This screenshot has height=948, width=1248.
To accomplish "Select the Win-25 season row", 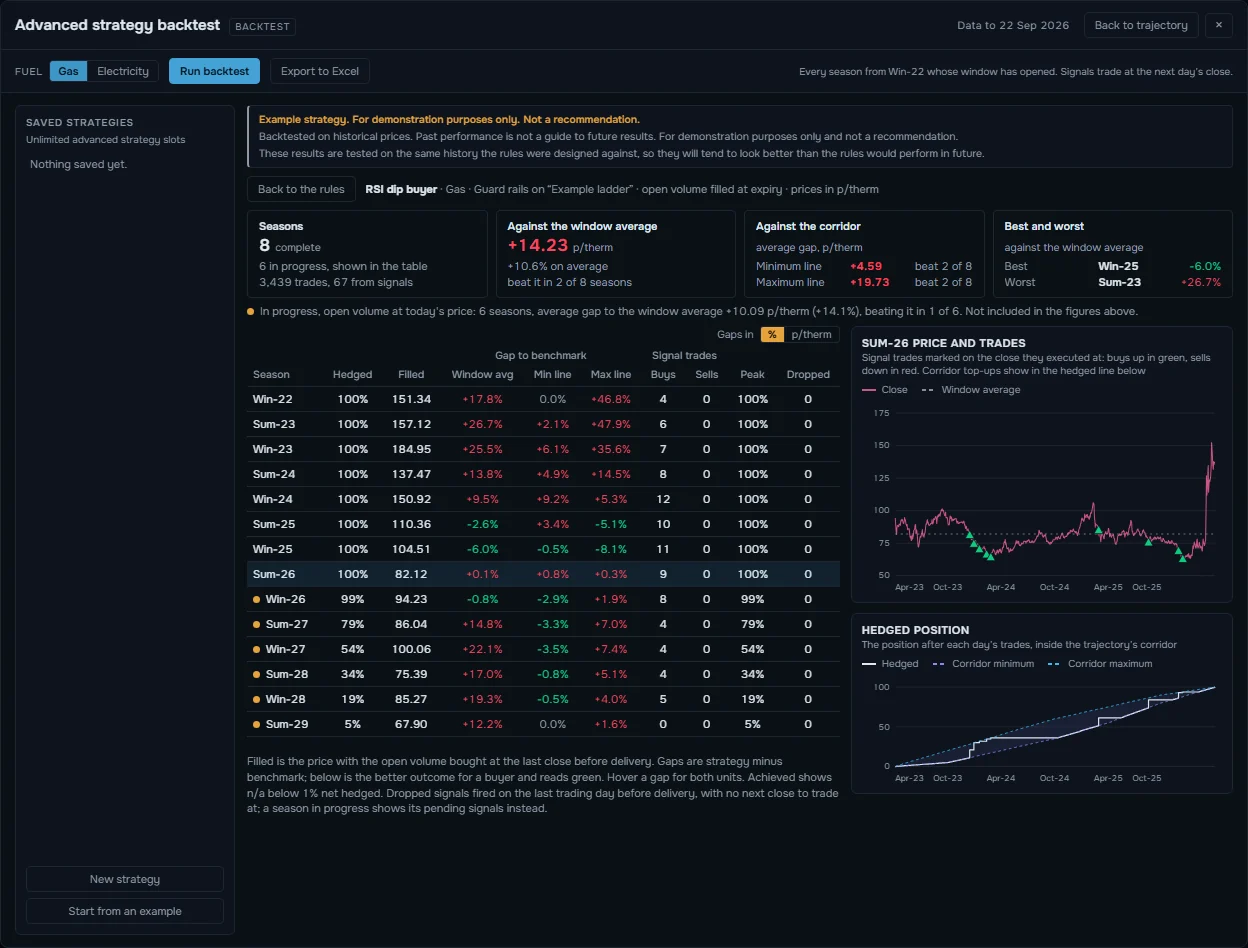I will tap(543, 549).
